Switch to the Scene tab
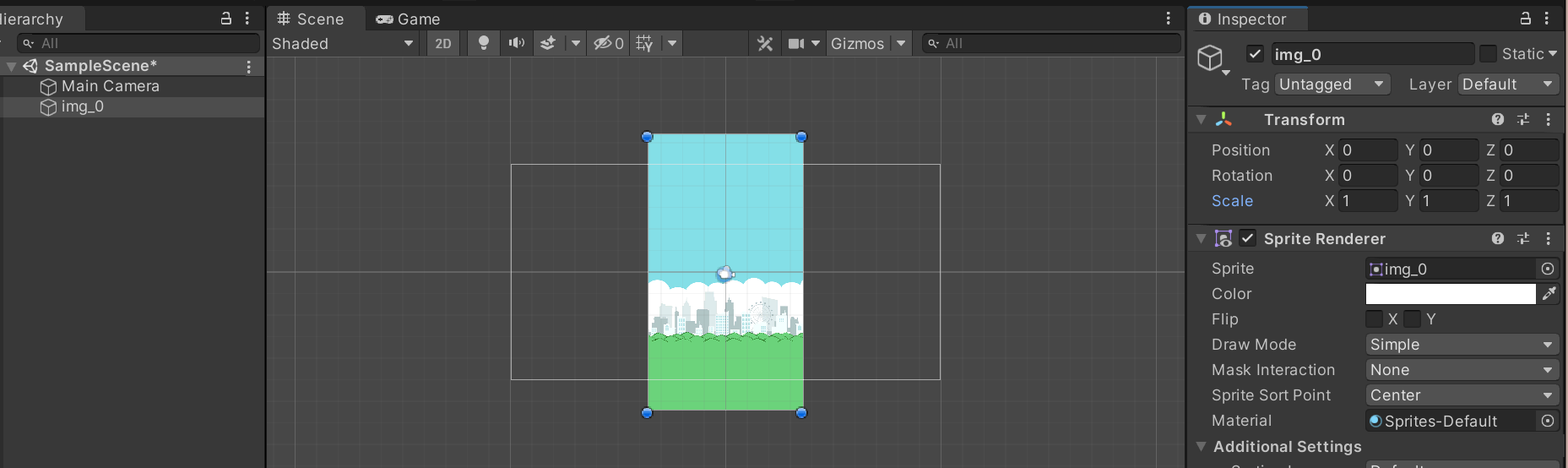Viewport: 1568px width, 468px height. tap(310, 19)
